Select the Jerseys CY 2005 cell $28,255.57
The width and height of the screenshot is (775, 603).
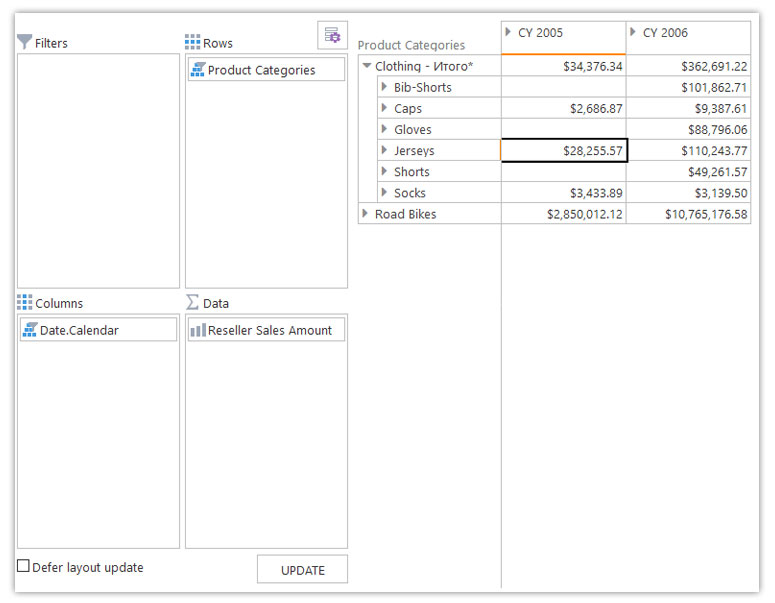[x=564, y=150]
